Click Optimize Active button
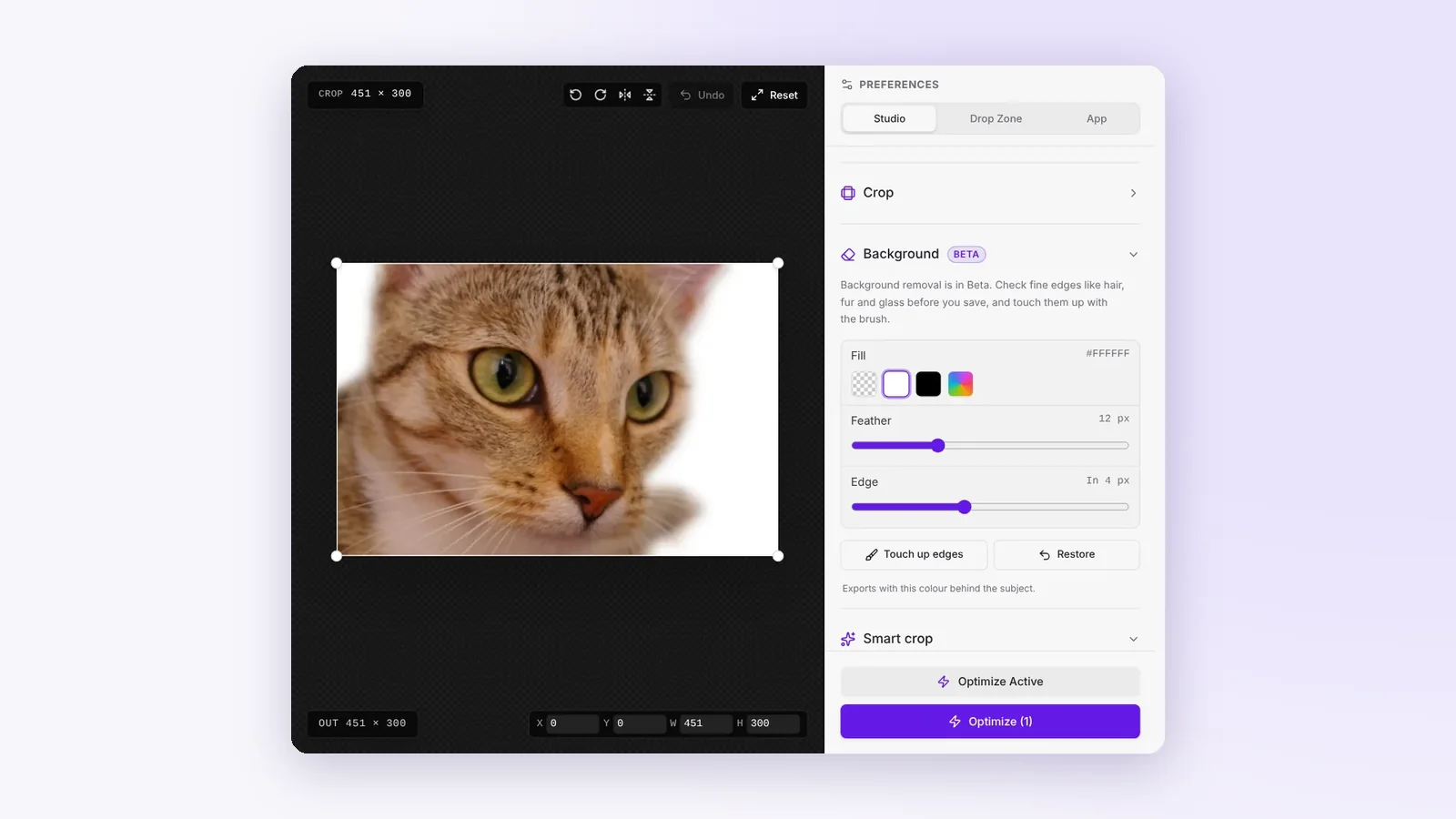 point(990,682)
